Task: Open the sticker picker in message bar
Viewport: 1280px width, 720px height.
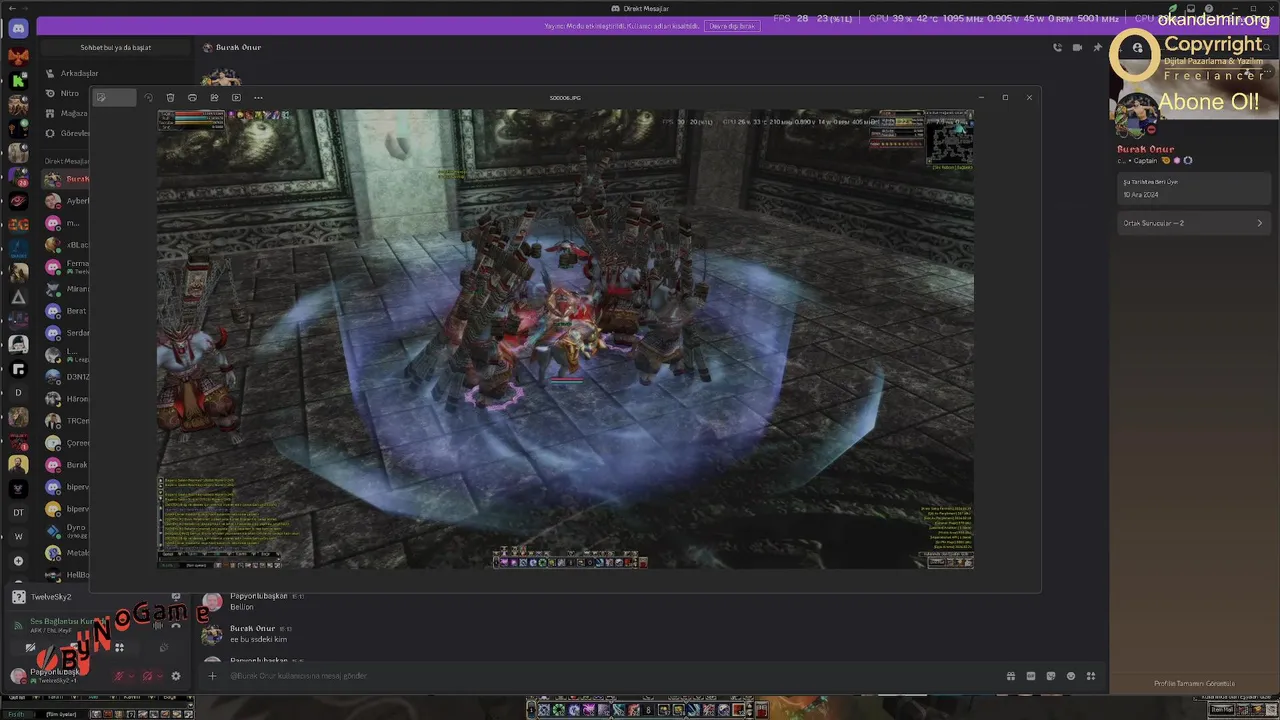Action: pyautogui.click(x=1051, y=676)
